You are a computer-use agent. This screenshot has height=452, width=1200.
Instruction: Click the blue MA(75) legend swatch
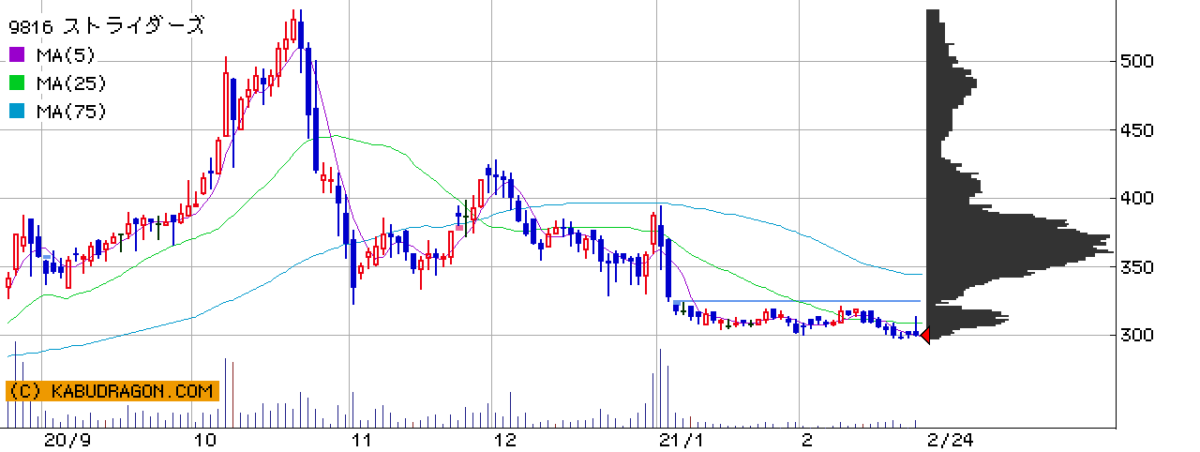(x=17, y=111)
